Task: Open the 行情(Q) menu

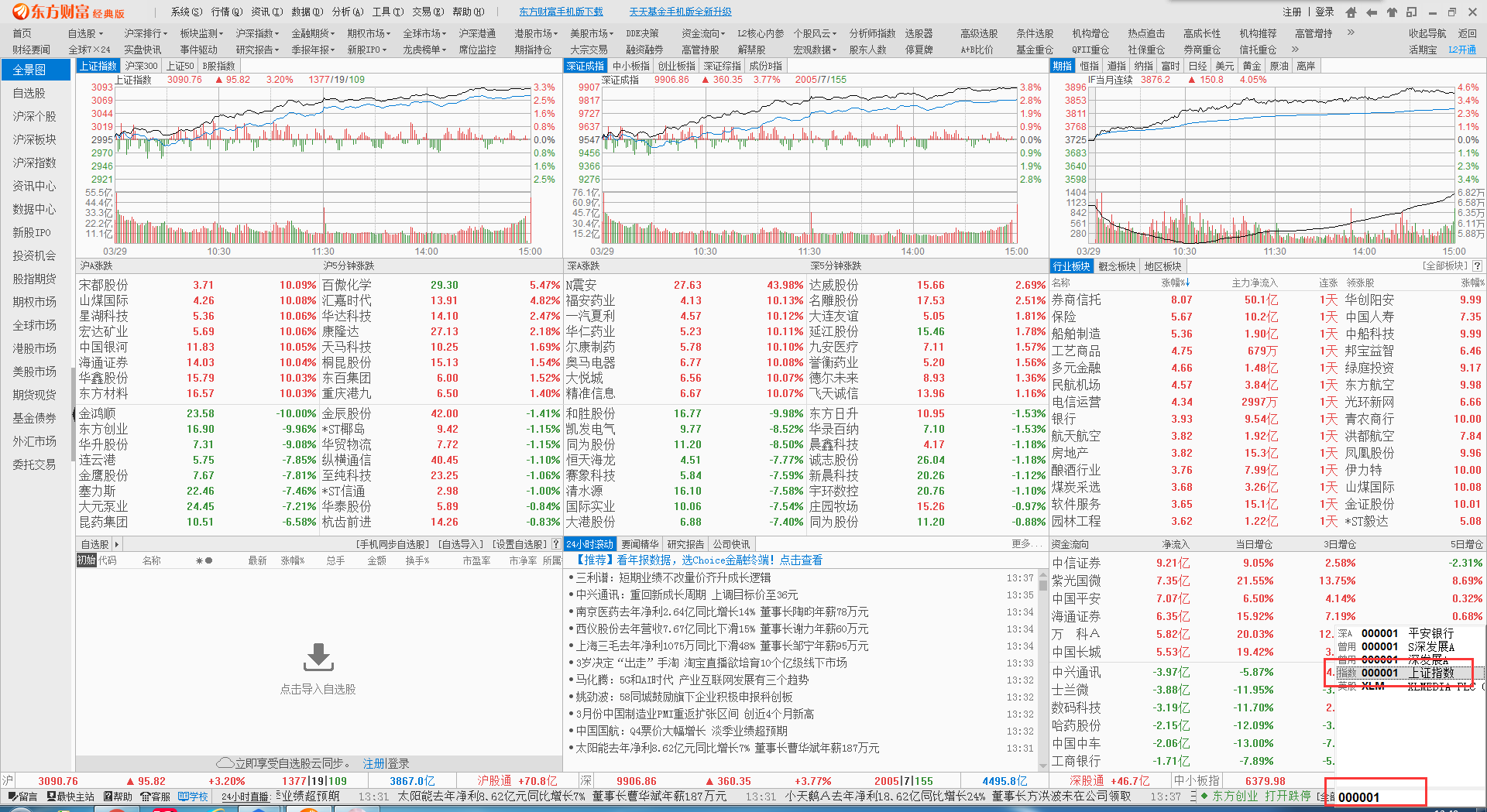Action: pyautogui.click(x=226, y=12)
